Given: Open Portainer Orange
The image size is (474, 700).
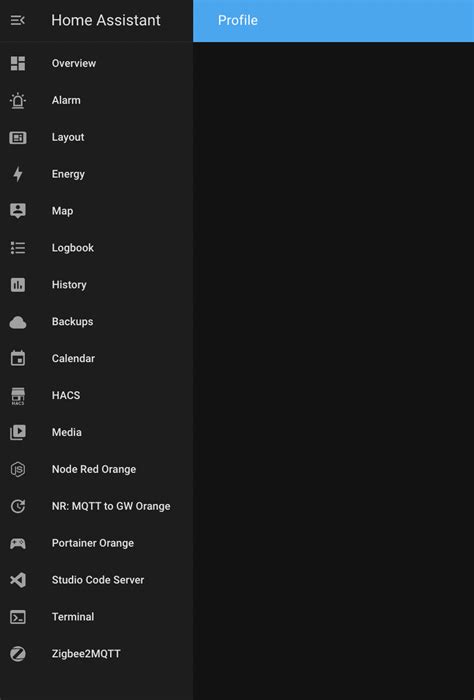Looking at the screenshot, I should pyautogui.click(x=96, y=543).
